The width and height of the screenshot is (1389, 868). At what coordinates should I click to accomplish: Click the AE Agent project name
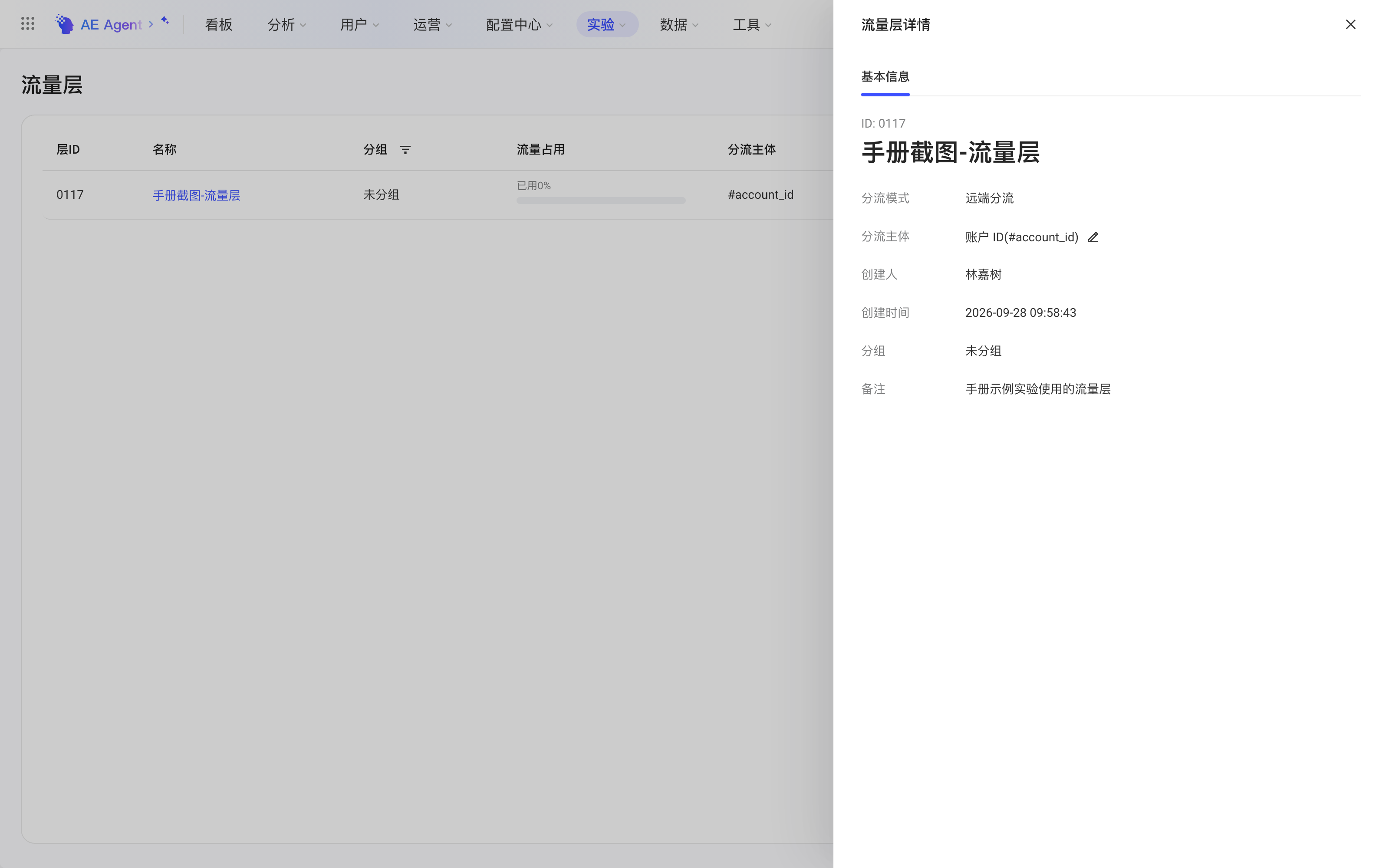tap(111, 25)
